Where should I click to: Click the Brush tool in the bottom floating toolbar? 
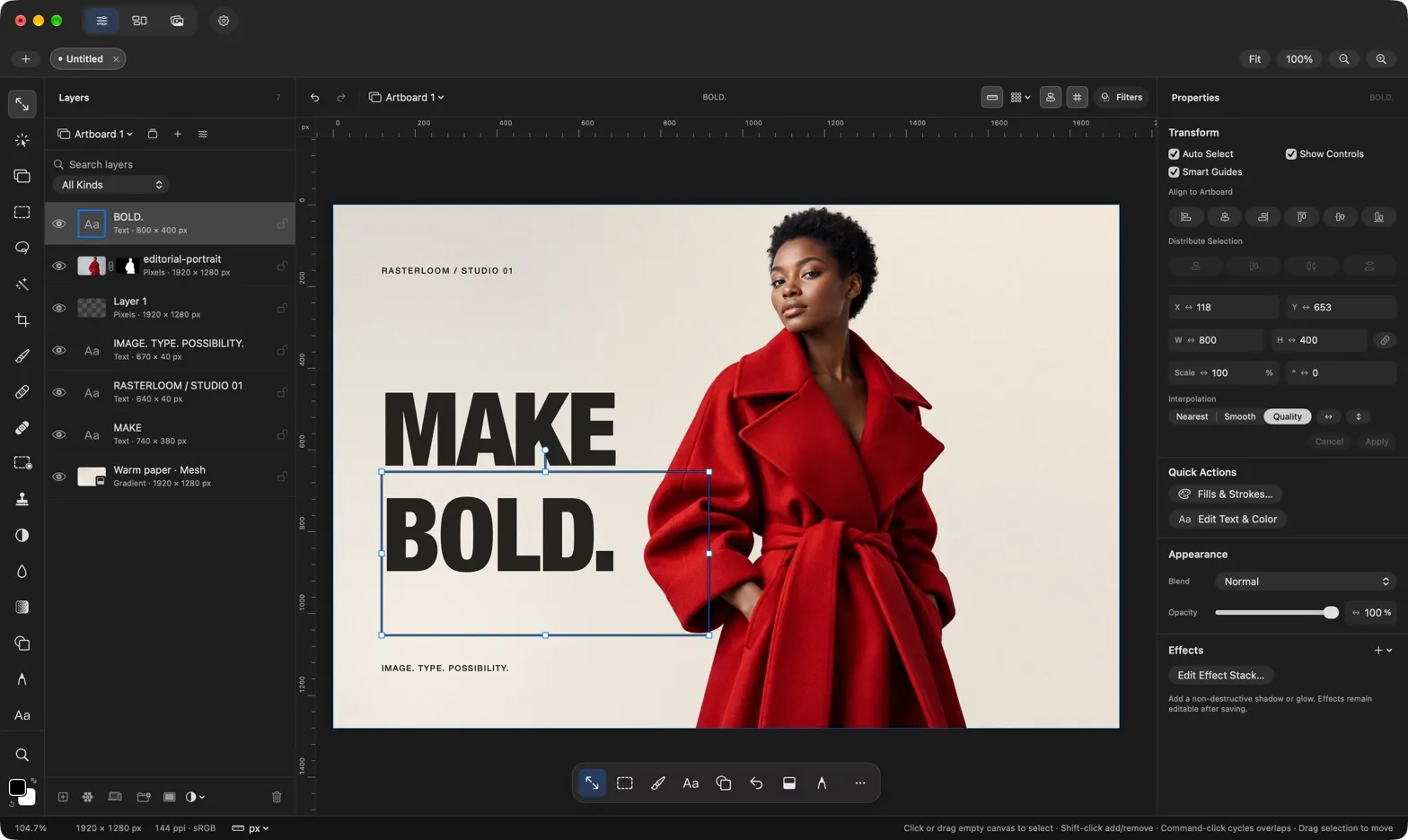pos(657,783)
